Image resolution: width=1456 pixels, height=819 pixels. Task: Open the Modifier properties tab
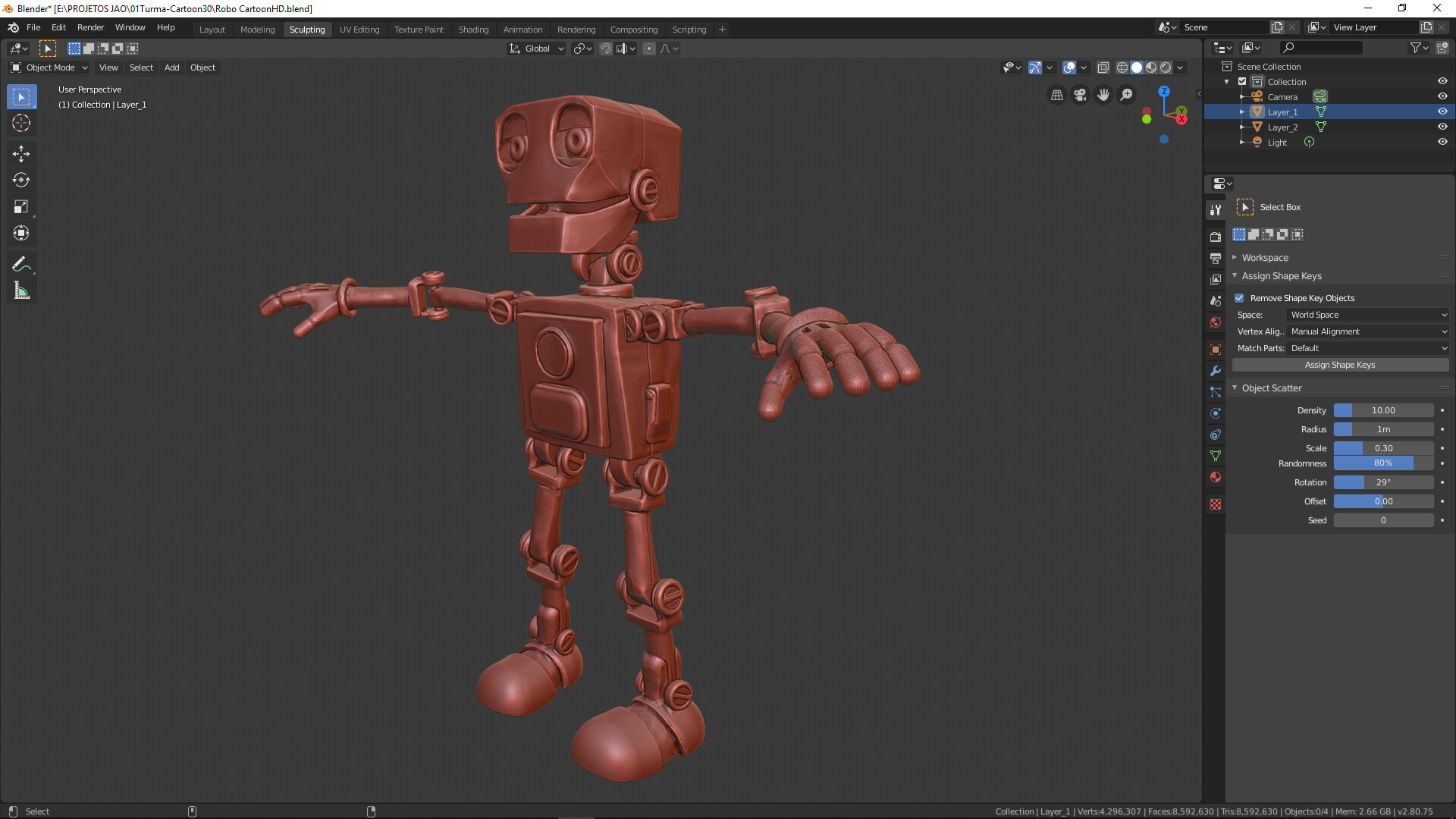click(1215, 371)
